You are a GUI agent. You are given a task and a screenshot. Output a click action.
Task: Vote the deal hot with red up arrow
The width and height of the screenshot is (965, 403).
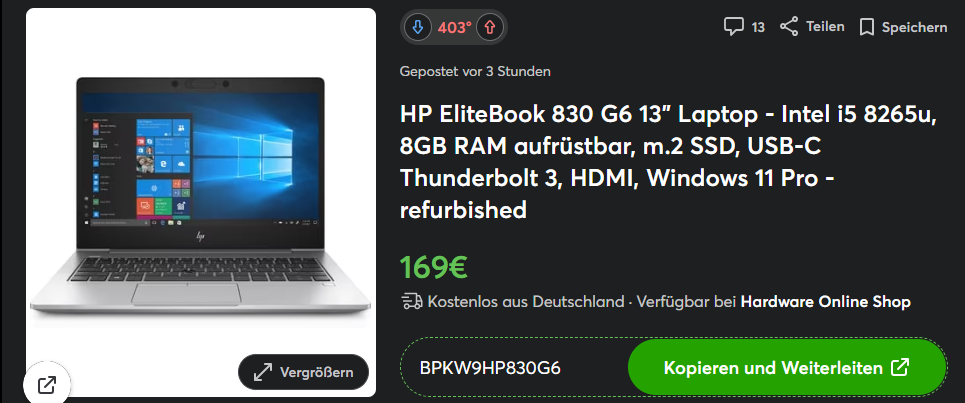[x=490, y=27]
